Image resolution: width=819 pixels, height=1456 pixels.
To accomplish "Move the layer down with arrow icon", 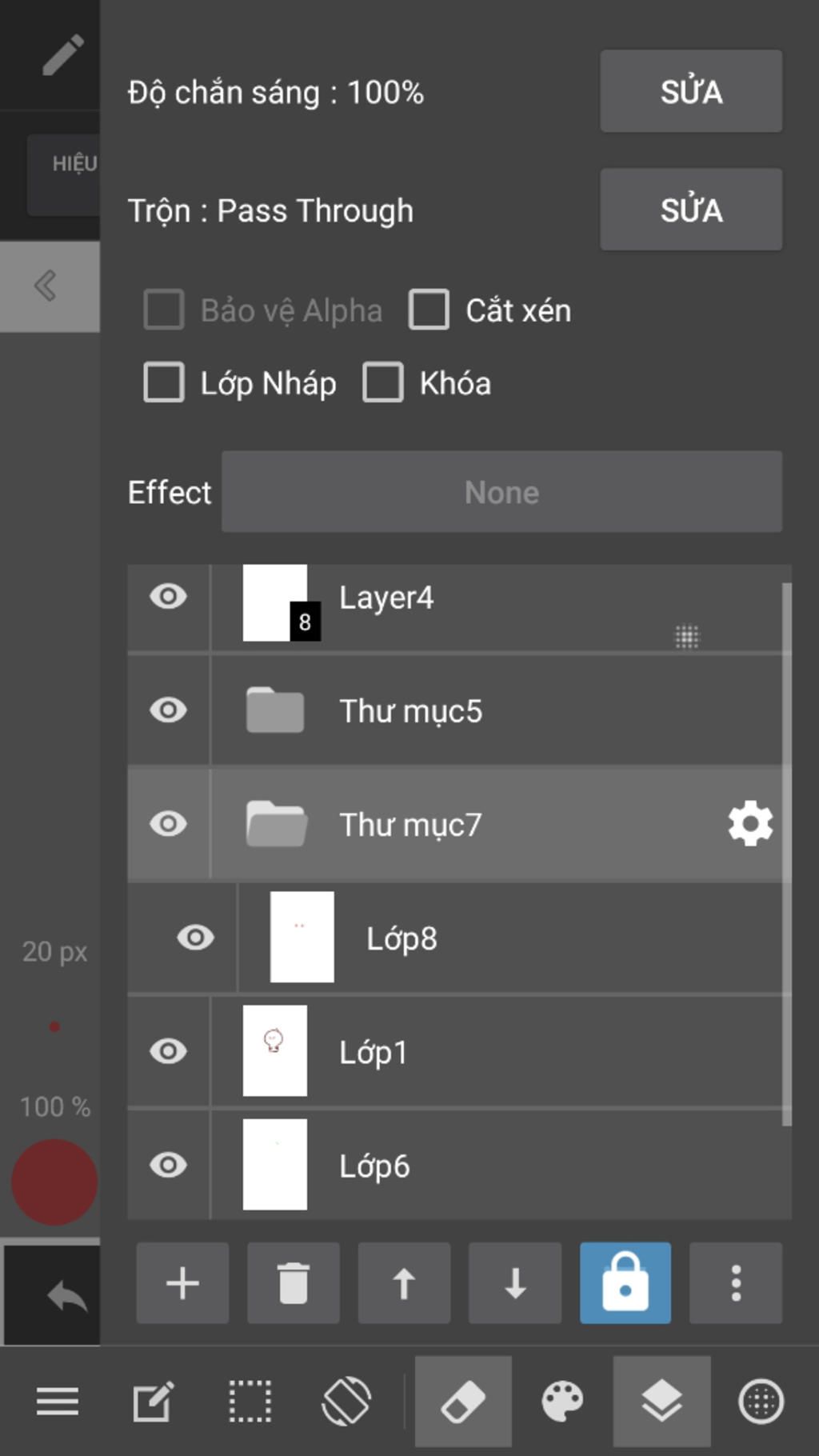I will tap(515, 1282).
